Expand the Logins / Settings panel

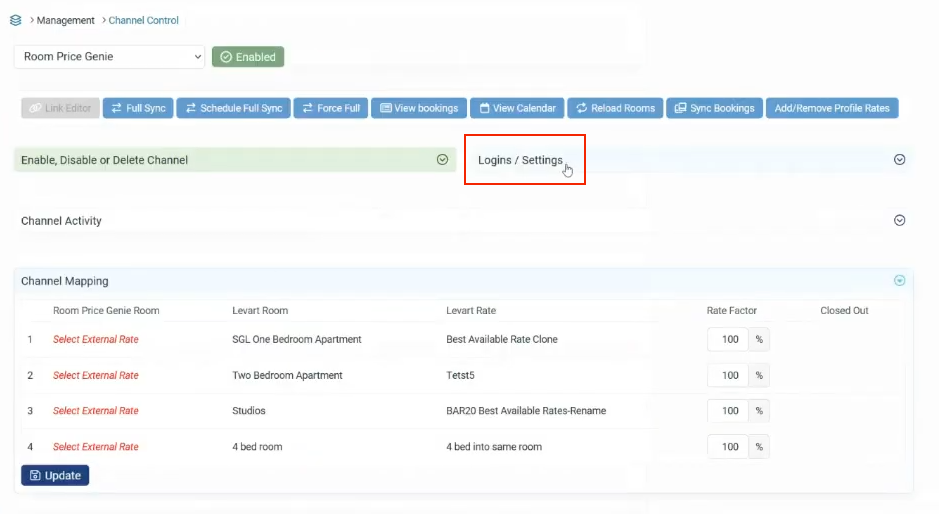click(x=899, y=160)
